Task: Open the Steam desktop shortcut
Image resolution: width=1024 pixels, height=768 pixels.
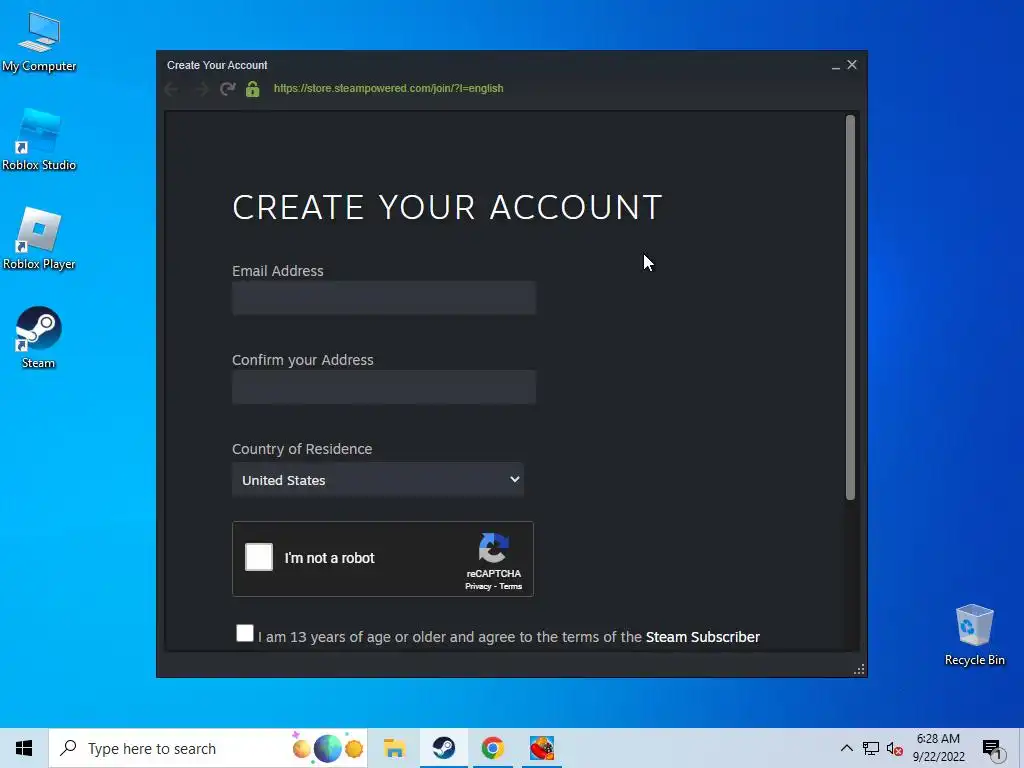Action: 39,338
